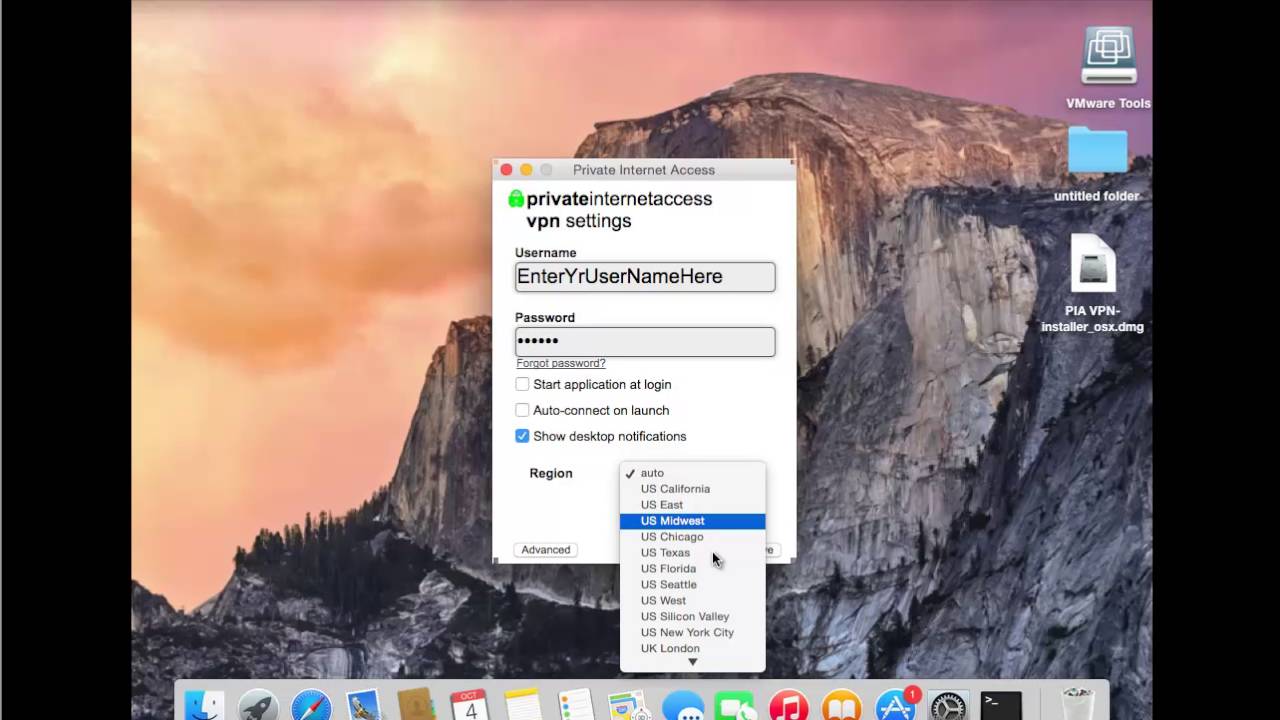Image resolution: width=1280 pixels, height=720 pixels.
Task: Open Messages in the dock
Action: (x=683, y=705)
